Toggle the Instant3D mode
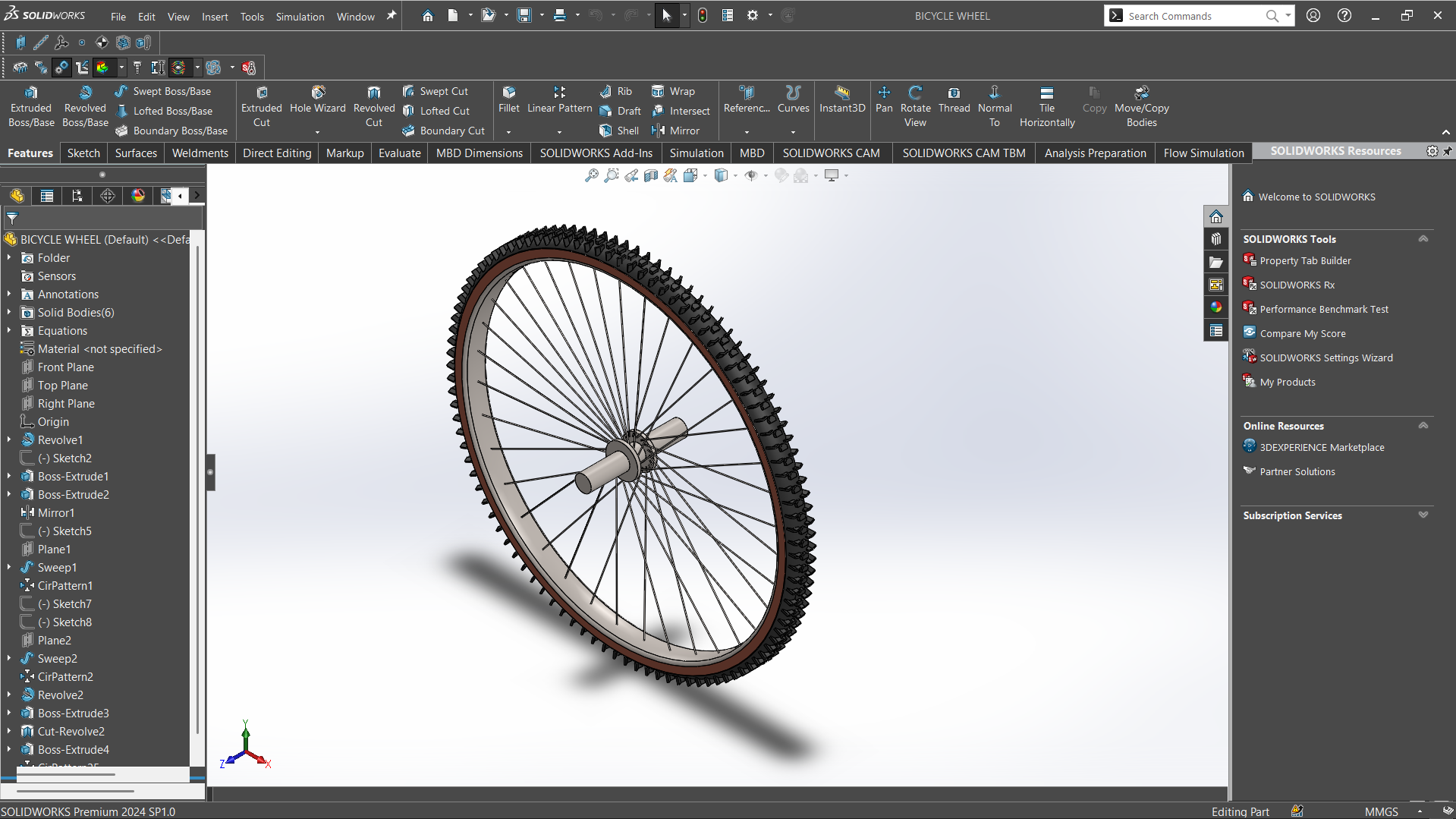Image resolution: width=1456 pixels, height=819 pixels. 842,93
